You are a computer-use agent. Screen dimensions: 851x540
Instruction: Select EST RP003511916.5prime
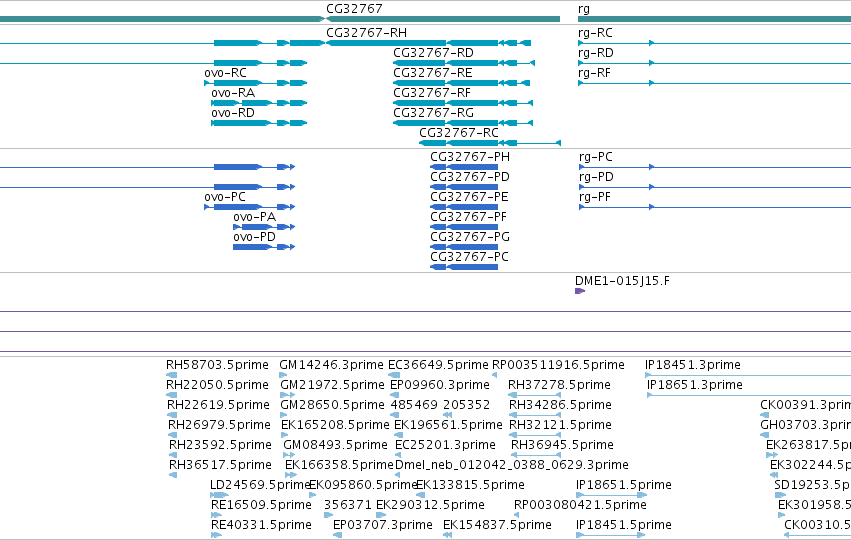click(x=494, y=375)
